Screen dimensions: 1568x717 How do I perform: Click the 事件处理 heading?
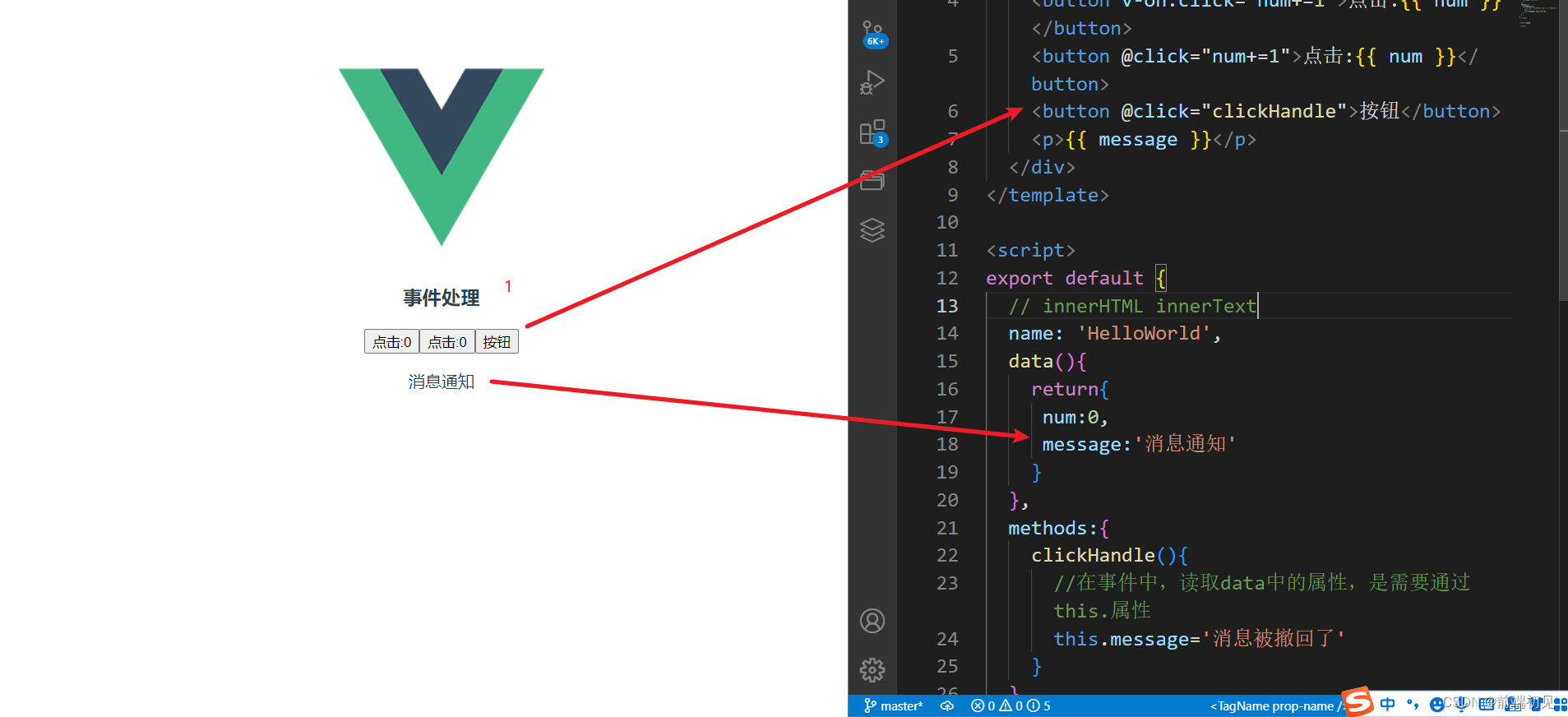coord(442,298)
